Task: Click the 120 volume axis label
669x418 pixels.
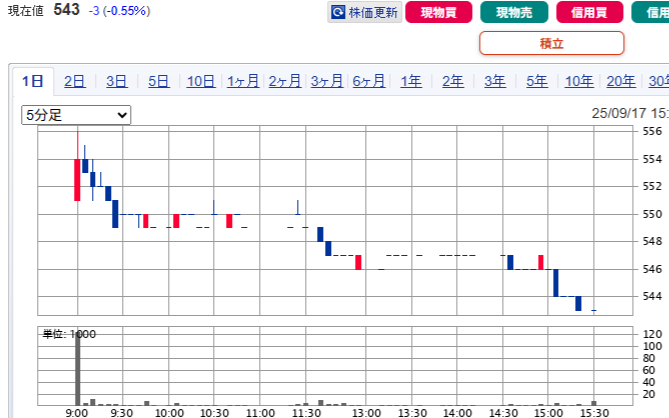Action: (x=652, y=334)
